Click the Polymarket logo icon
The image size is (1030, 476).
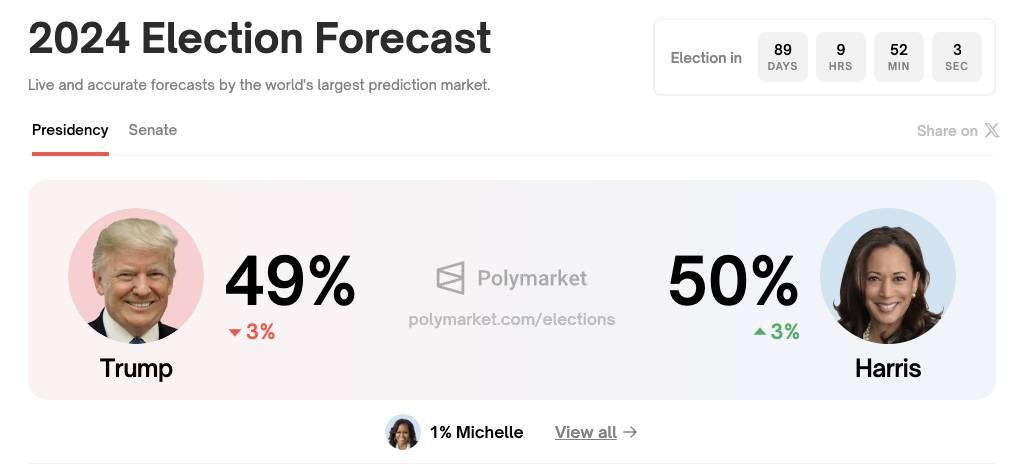point(451,278)
